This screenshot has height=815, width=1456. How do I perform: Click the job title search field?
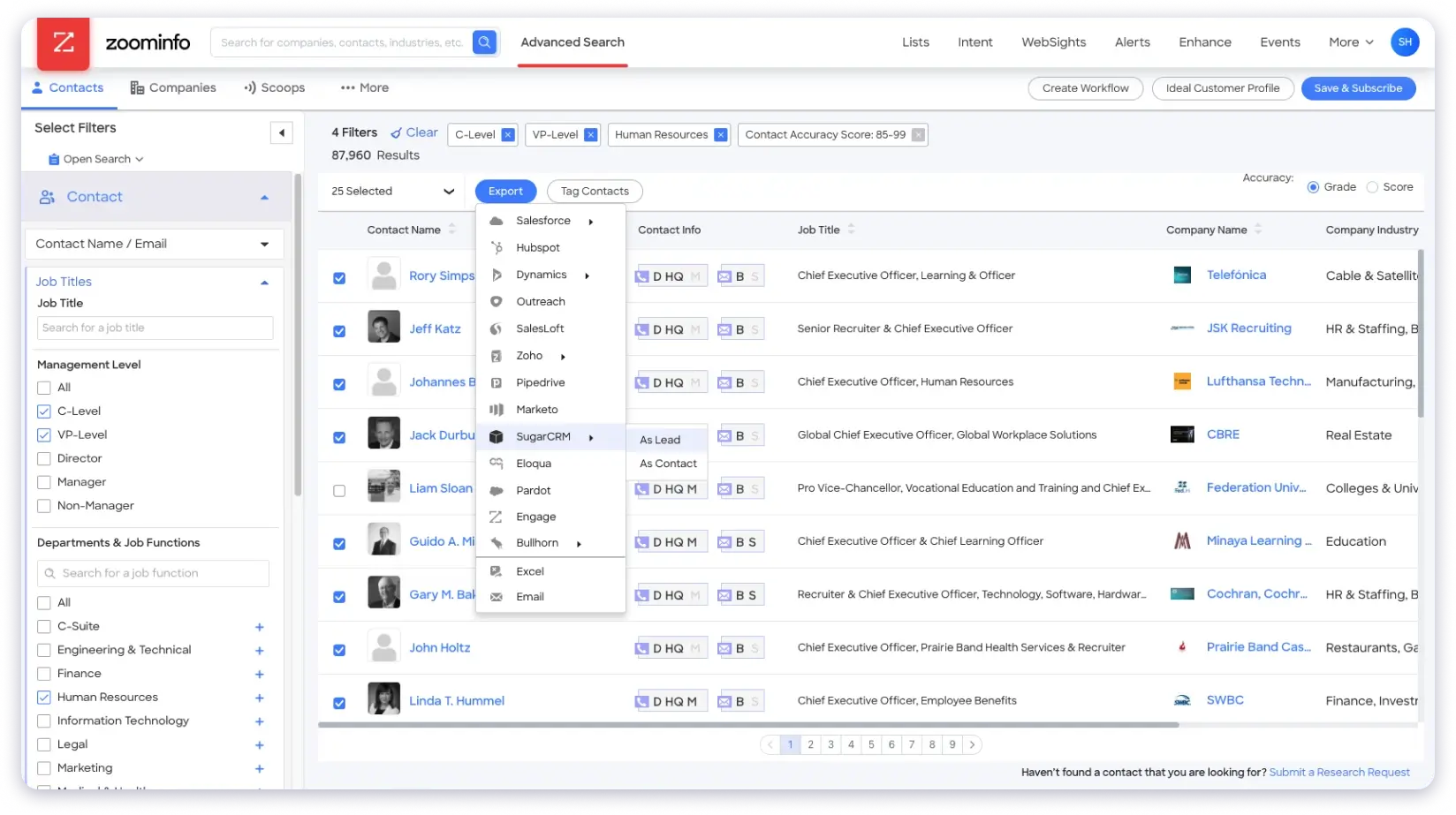[x=155, y=328]
